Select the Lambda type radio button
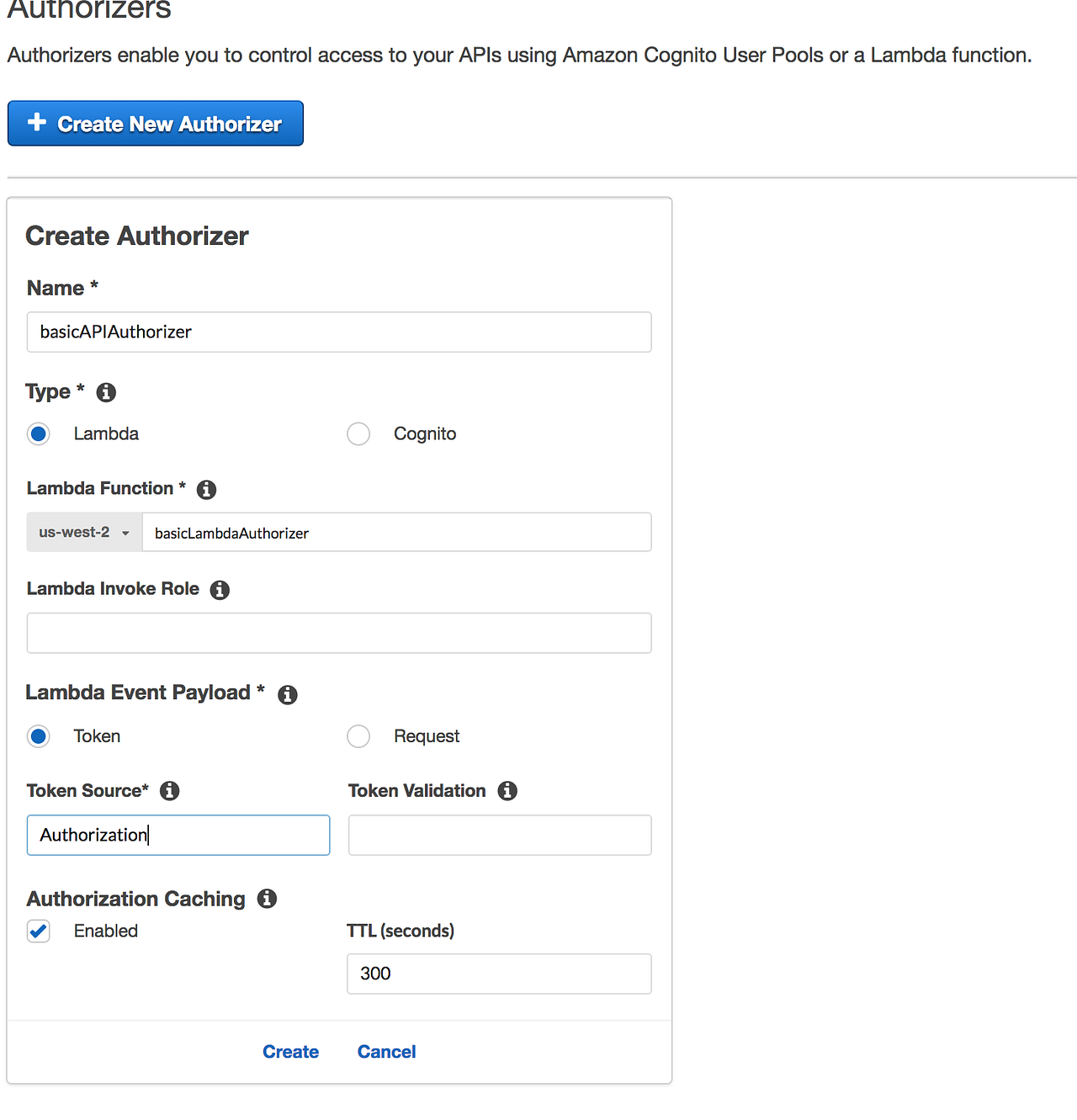This screenshot has width=1077, height=1120. (x=38, y=433)
